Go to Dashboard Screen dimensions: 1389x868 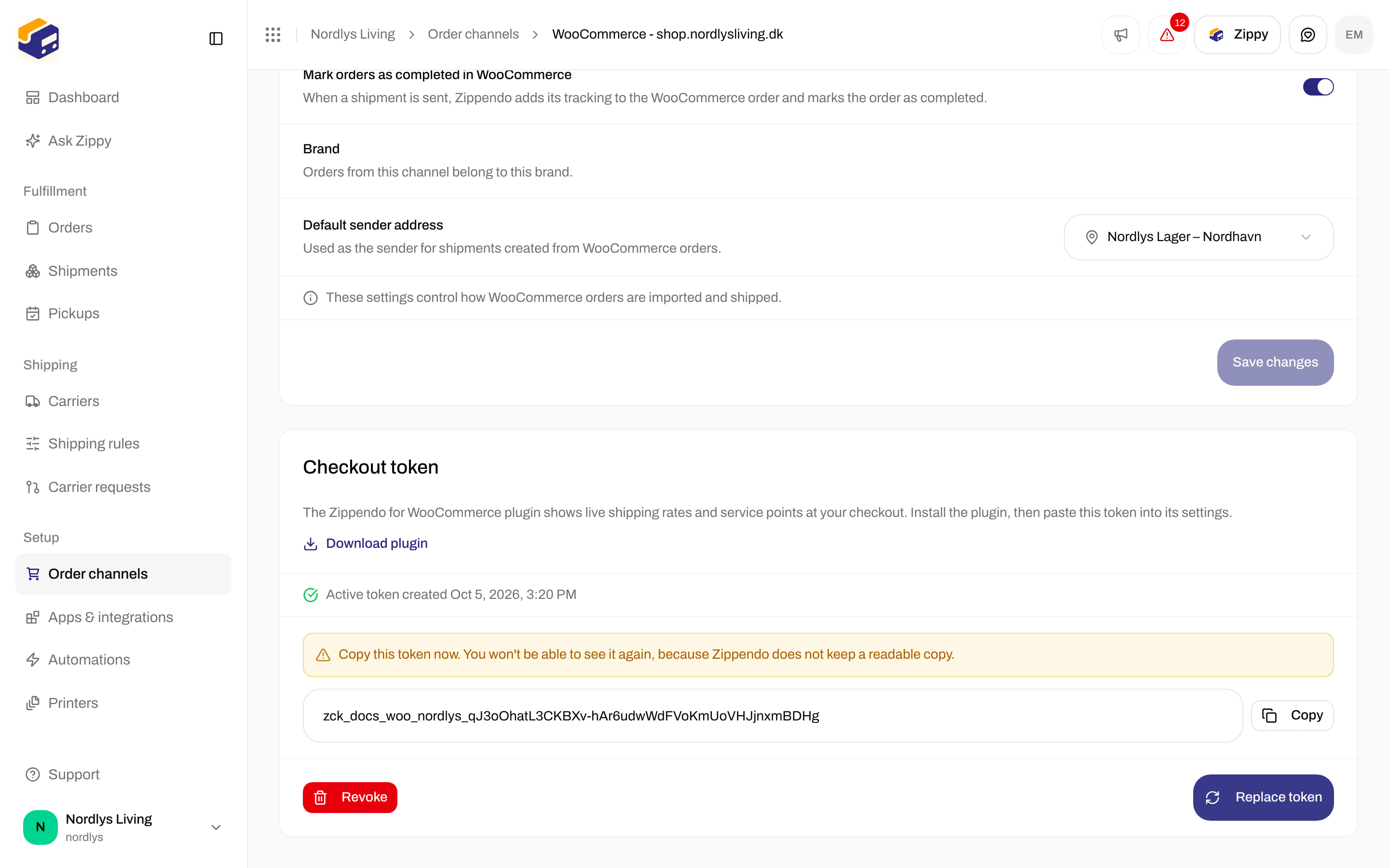coord(123,97)
